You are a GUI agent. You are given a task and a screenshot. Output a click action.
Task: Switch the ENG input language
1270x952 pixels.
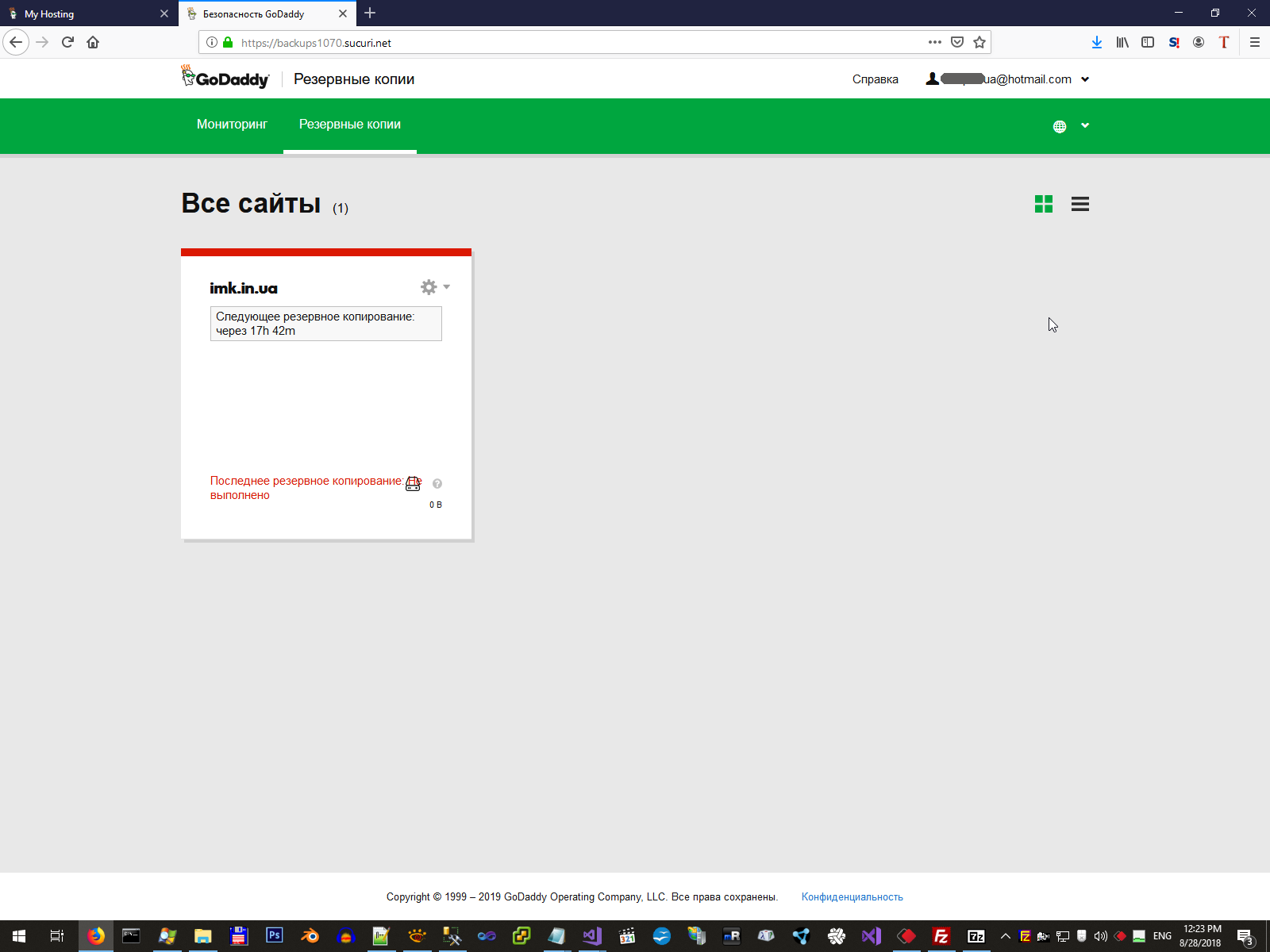(x=1162, y=936)
